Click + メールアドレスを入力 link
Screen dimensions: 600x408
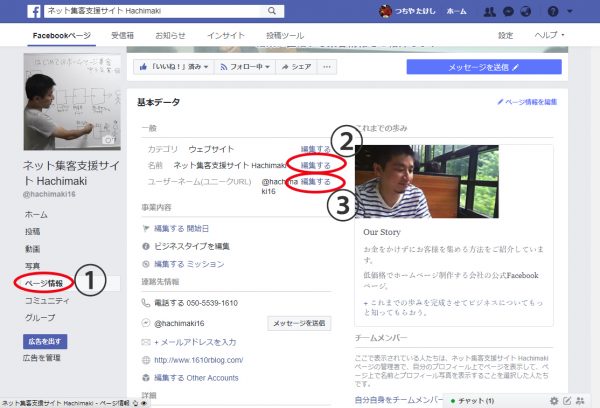[x=195, y=342]
